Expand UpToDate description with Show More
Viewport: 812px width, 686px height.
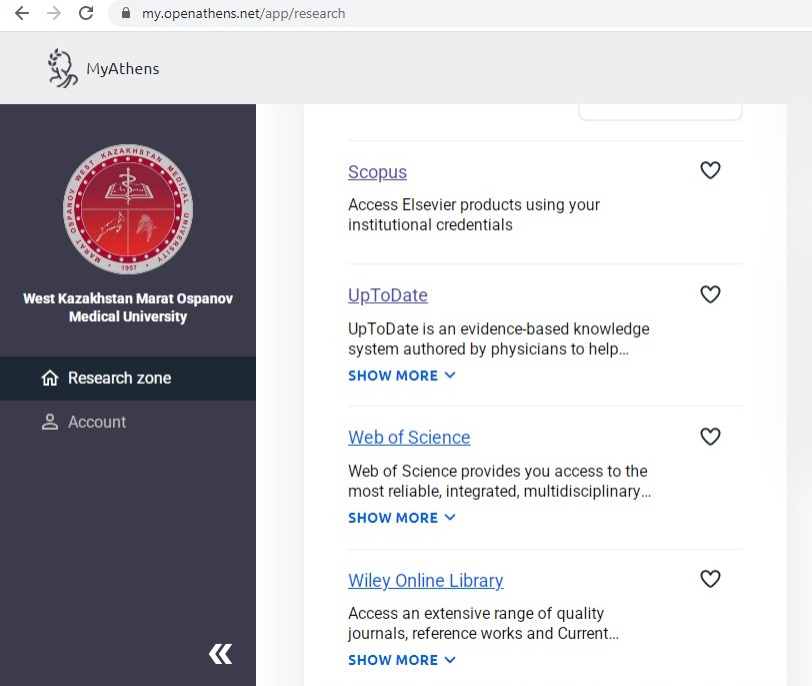click(x=401, y=376)
